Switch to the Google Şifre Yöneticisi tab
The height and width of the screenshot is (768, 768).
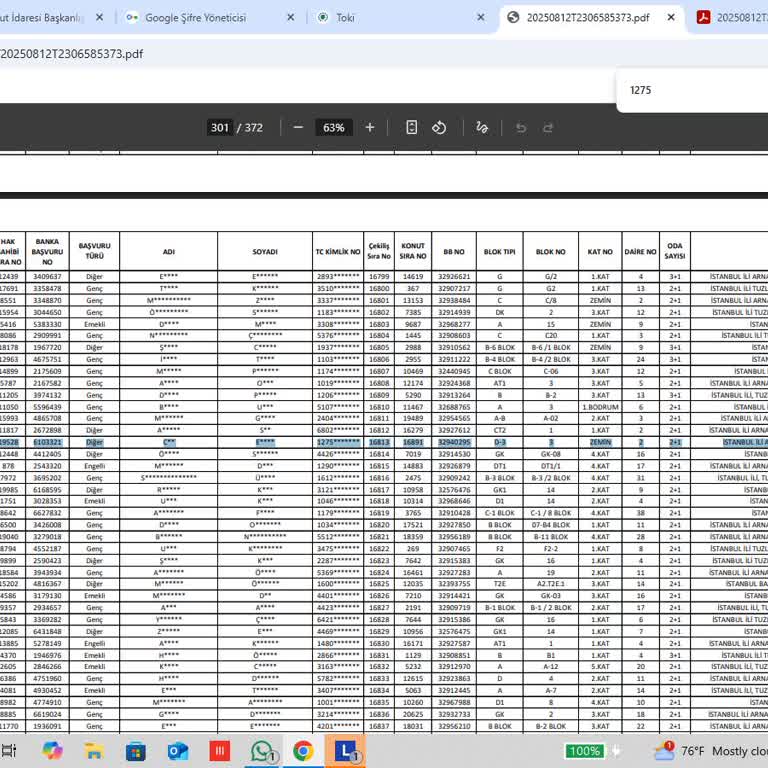(x=195, y=17)
